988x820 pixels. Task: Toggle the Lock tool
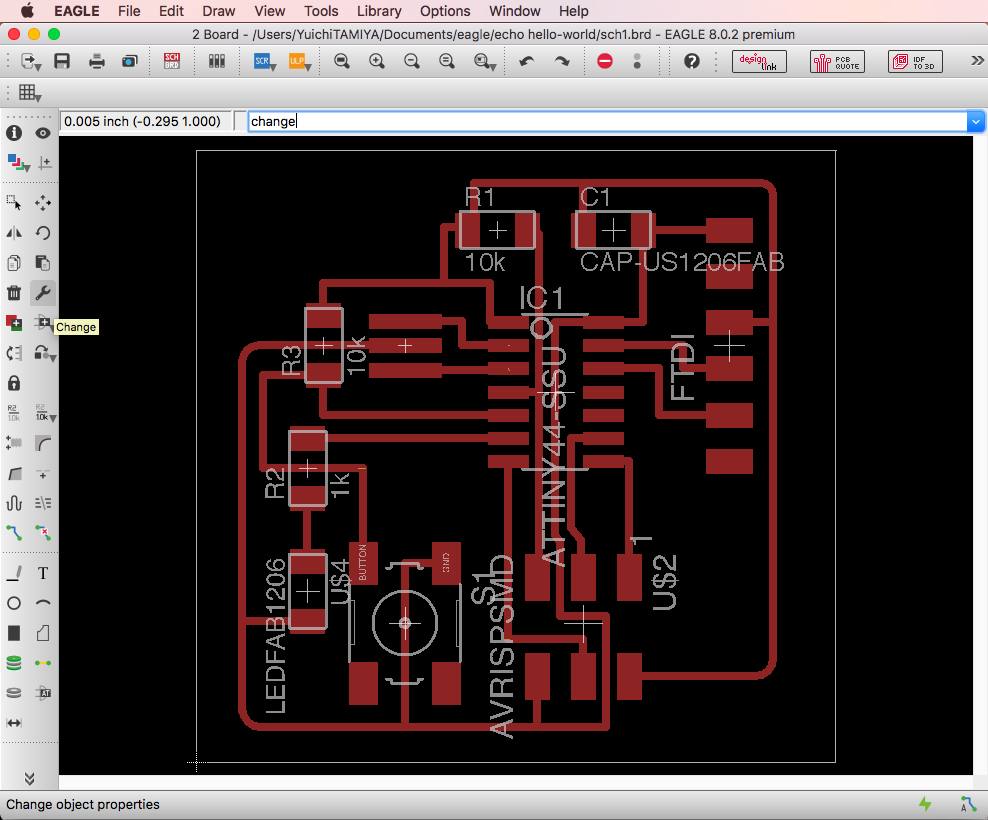(14, 383)
